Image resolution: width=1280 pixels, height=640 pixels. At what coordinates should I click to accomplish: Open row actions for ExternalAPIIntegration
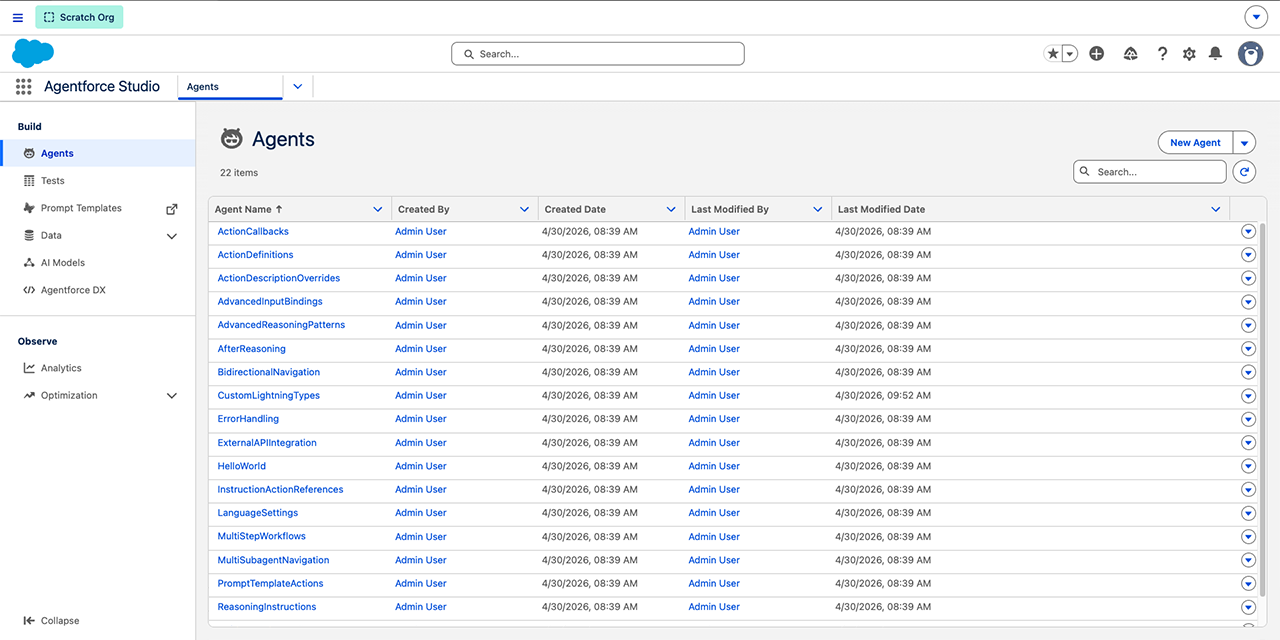(1248, 443)
